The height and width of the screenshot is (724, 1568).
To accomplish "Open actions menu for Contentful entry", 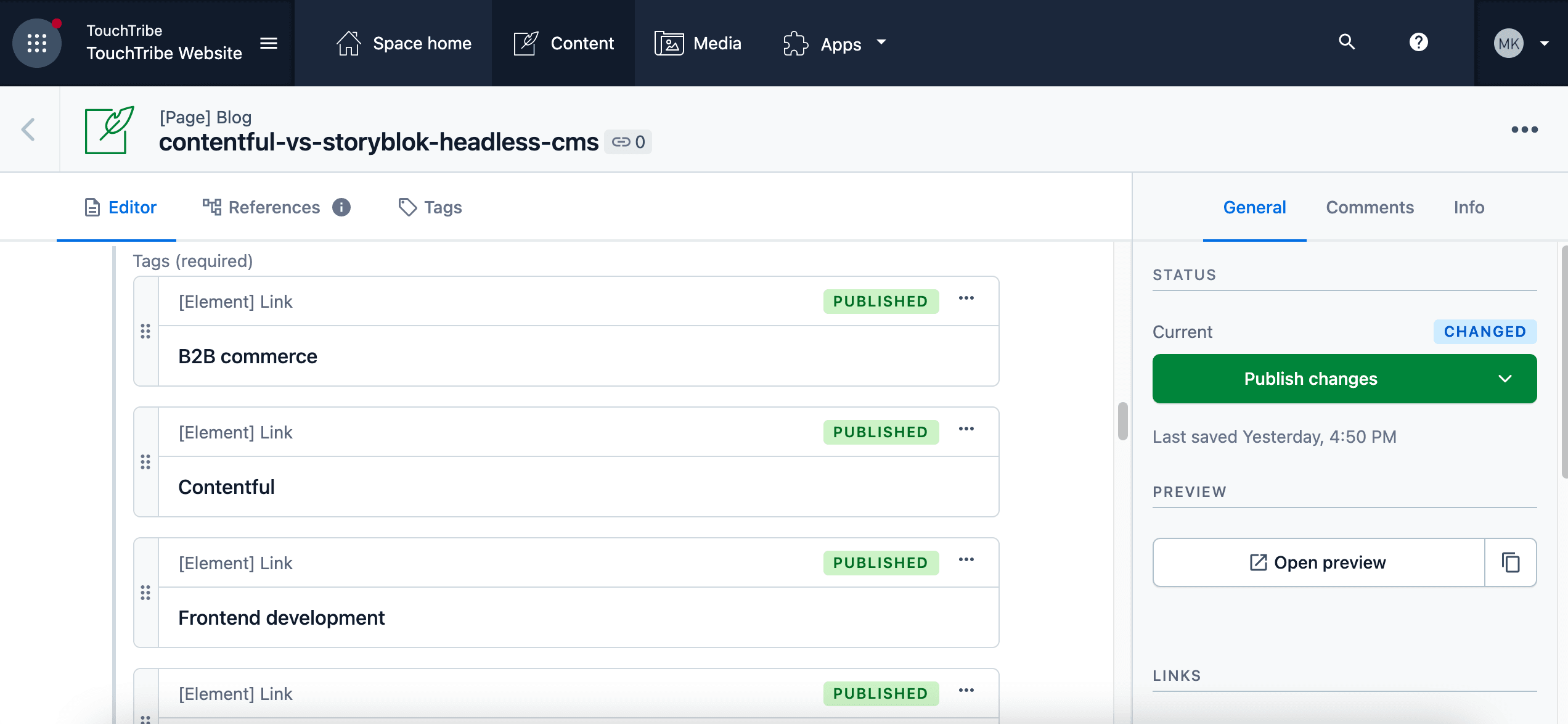I will coord(966,429).
